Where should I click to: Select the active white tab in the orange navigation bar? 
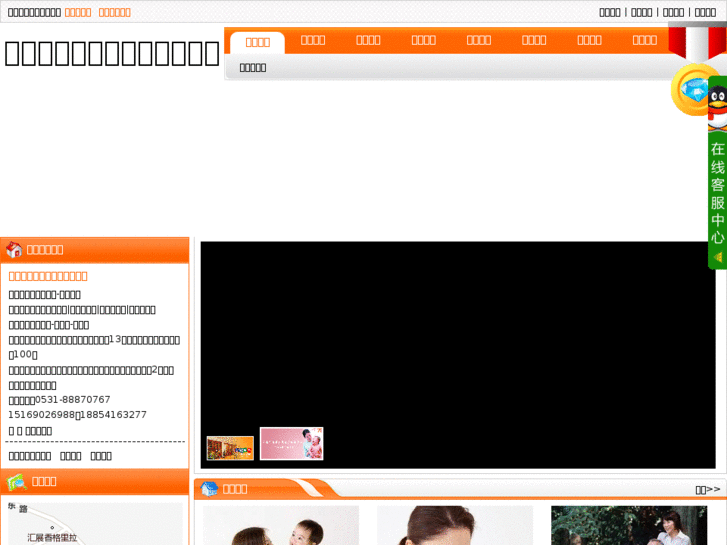coord(257,42)
